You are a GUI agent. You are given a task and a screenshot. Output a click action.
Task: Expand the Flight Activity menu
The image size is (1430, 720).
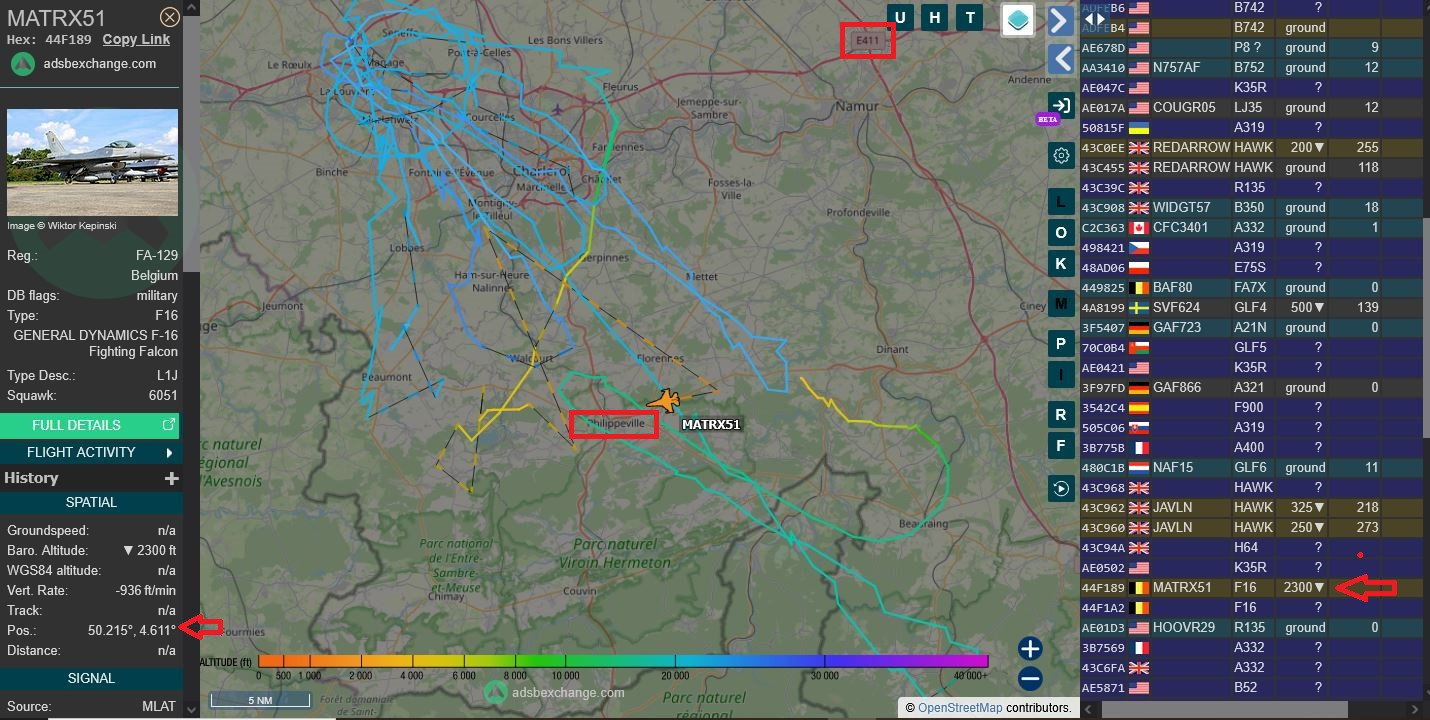pyautogui.click(x=91, y=452)
